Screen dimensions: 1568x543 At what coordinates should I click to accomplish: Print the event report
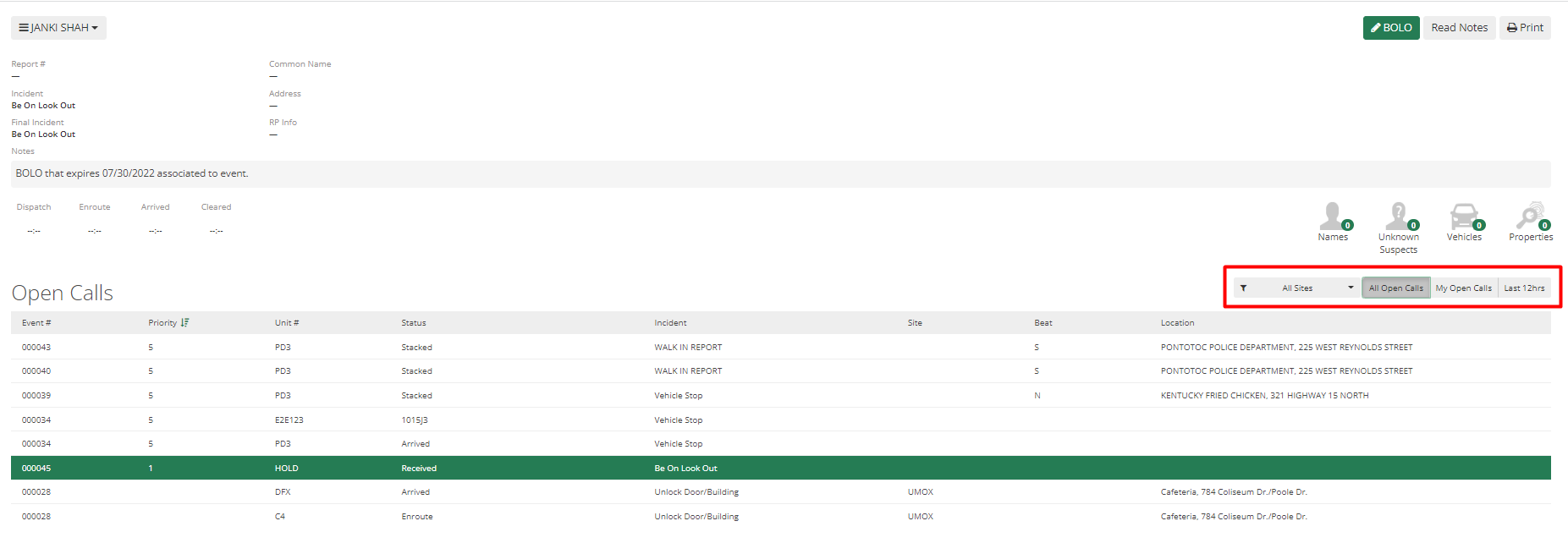1525,28
